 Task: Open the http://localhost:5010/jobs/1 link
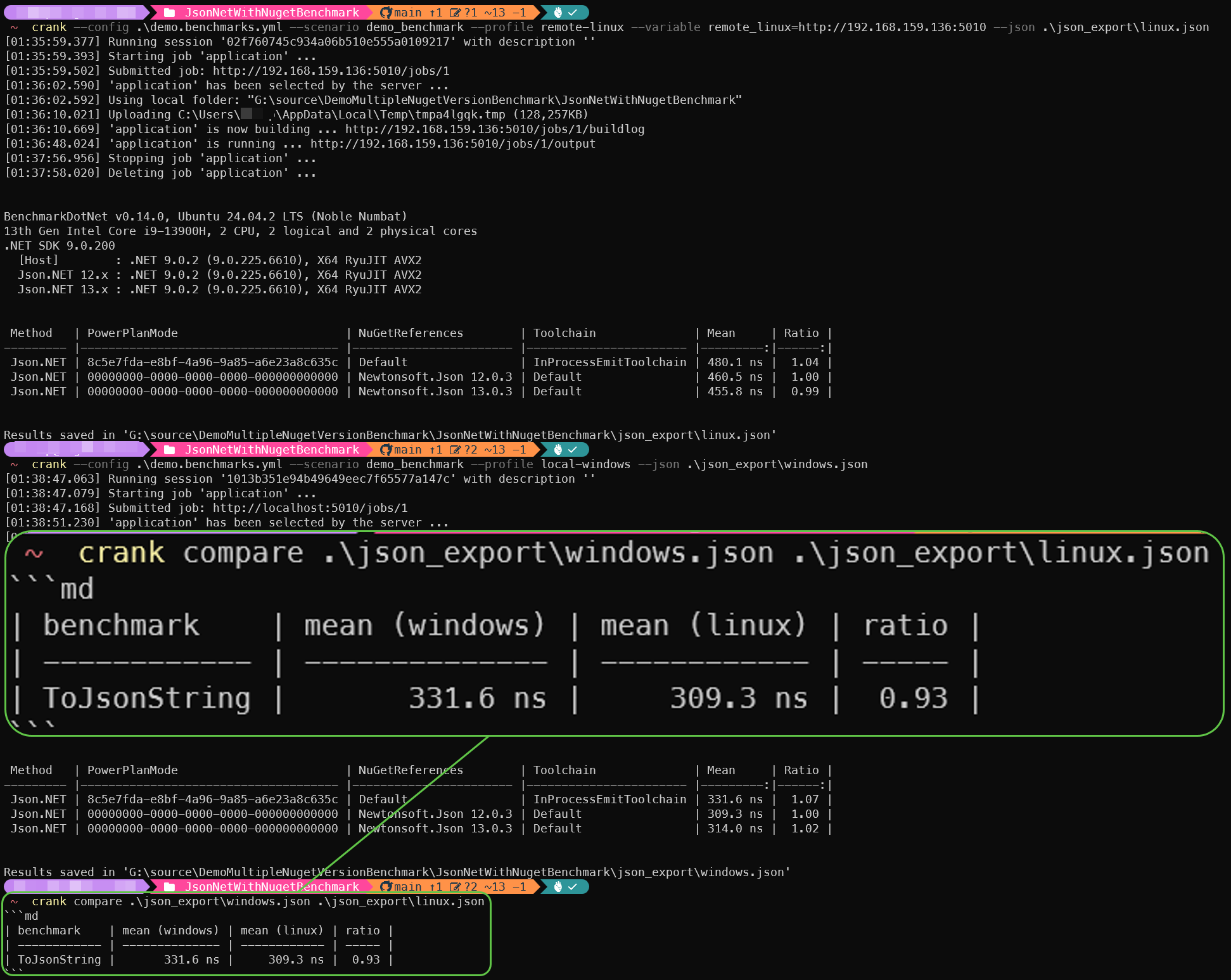[x=310, y=508]
